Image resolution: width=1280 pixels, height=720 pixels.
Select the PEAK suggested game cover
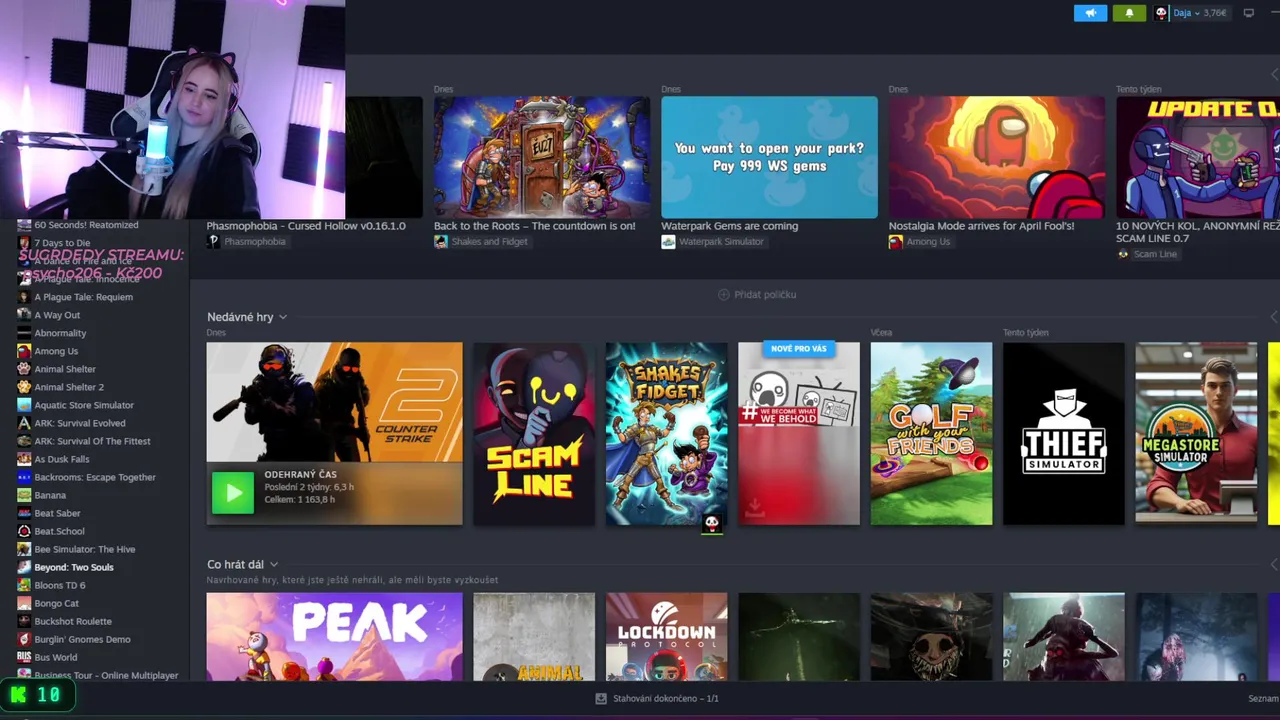point(335,637)
